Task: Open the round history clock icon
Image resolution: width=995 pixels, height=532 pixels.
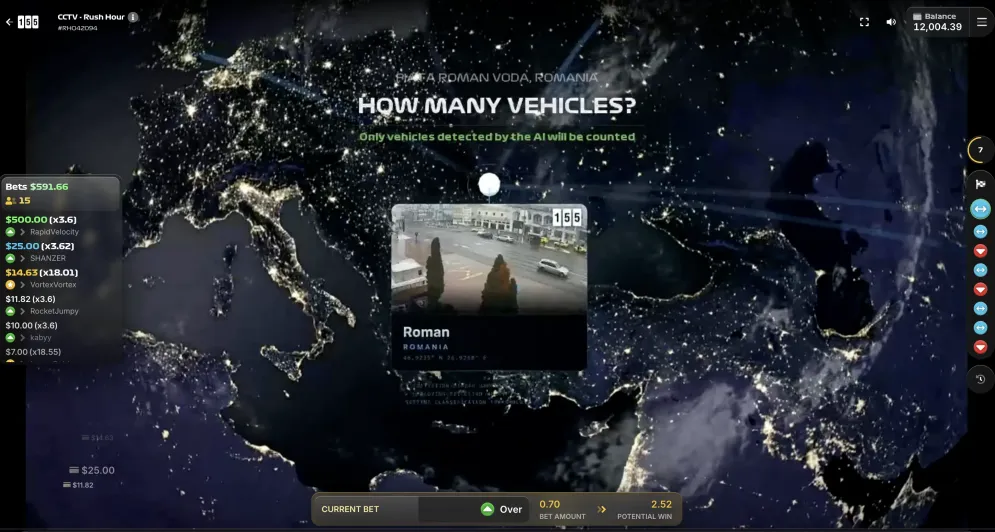Action: coord(980,379)
